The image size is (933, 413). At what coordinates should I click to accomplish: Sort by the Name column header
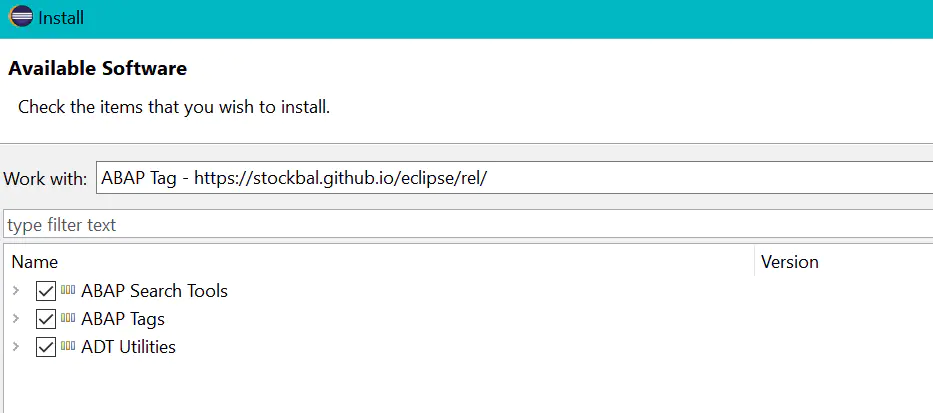[x=378, y=262]
